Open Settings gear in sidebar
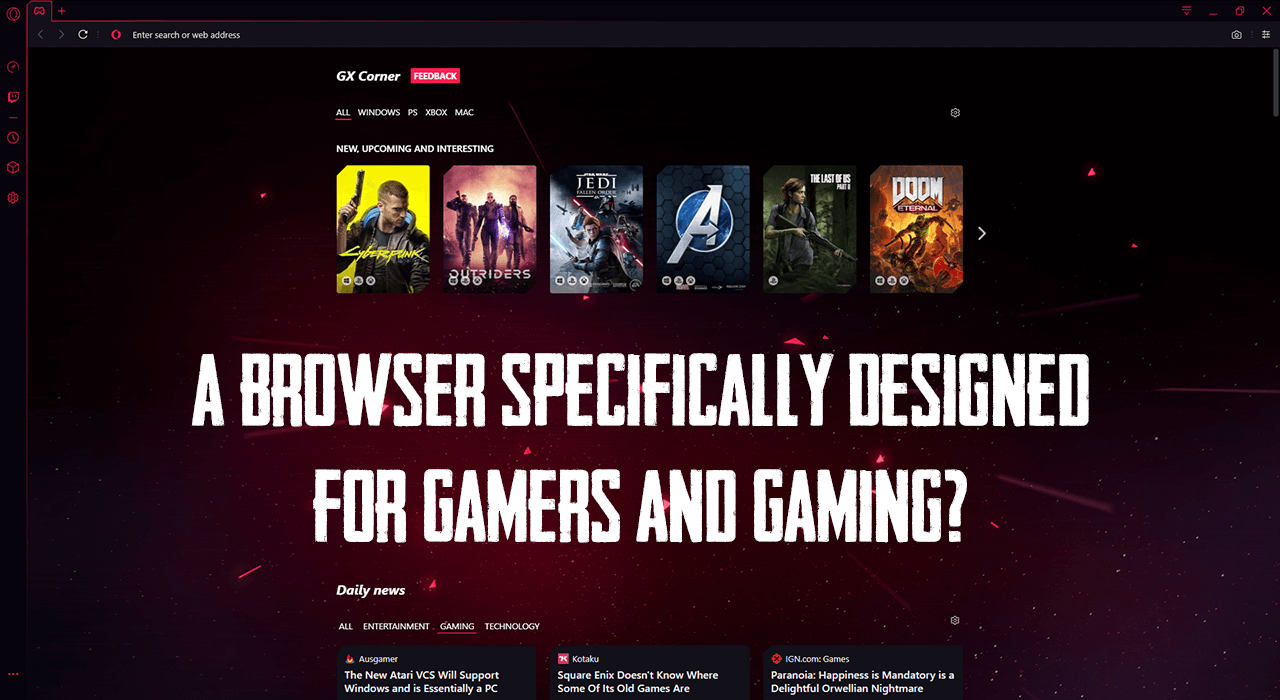 tap(13, 198)
